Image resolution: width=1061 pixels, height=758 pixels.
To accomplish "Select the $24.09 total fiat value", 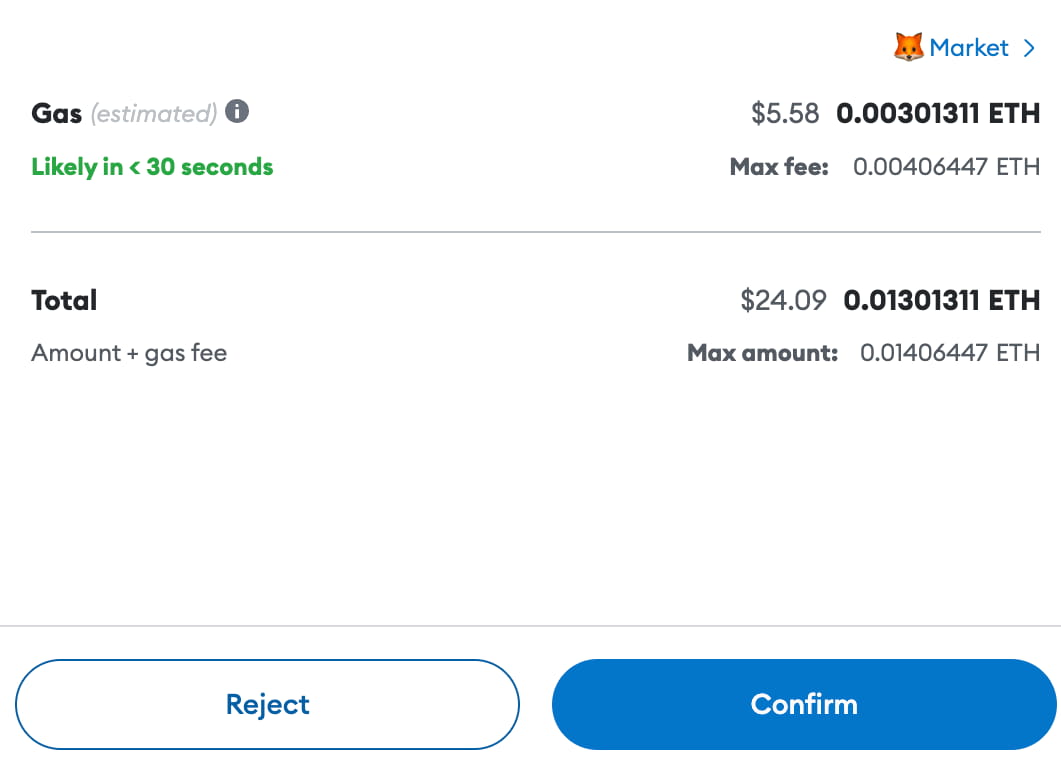I will coord(783,300).
